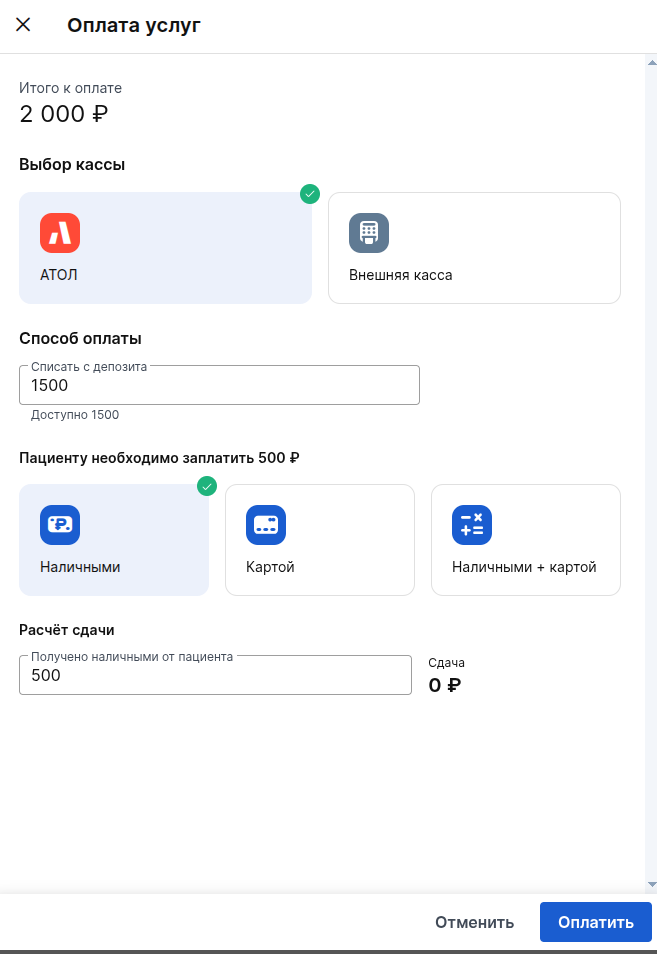Screen dimensions: 657x954
Task: Select payment option labeled Картой
Action: point(270,567)
